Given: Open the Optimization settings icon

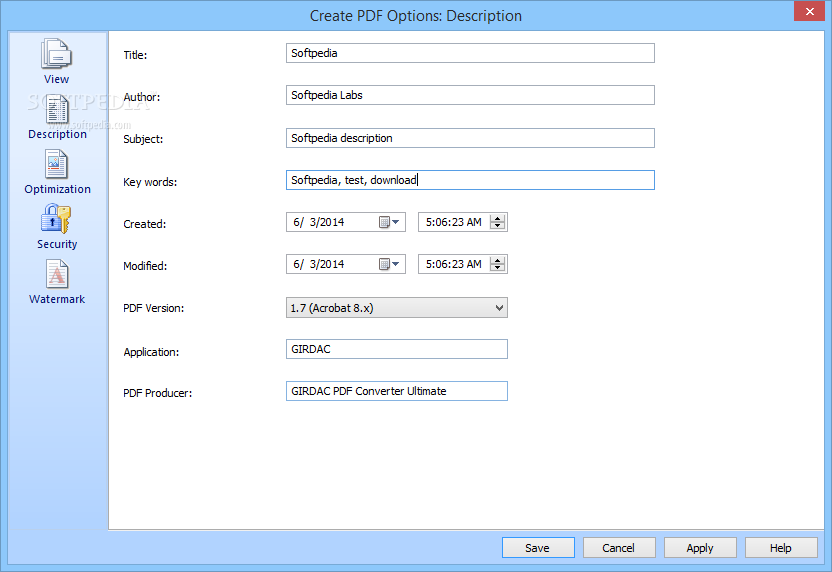Looking at the screenshot, I should [x=56, y=164].
